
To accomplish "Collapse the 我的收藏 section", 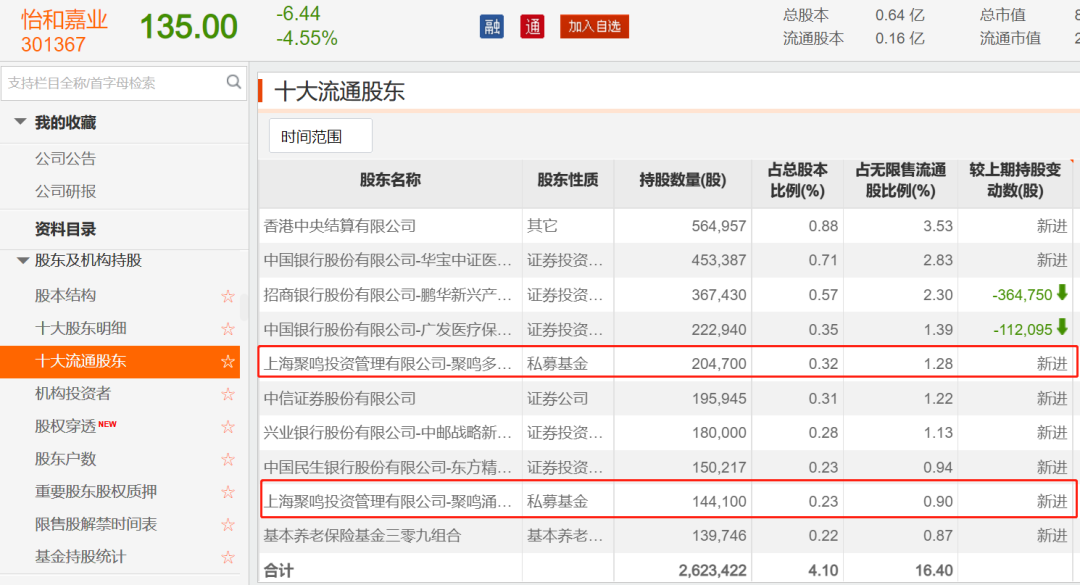I will (21, 122).
